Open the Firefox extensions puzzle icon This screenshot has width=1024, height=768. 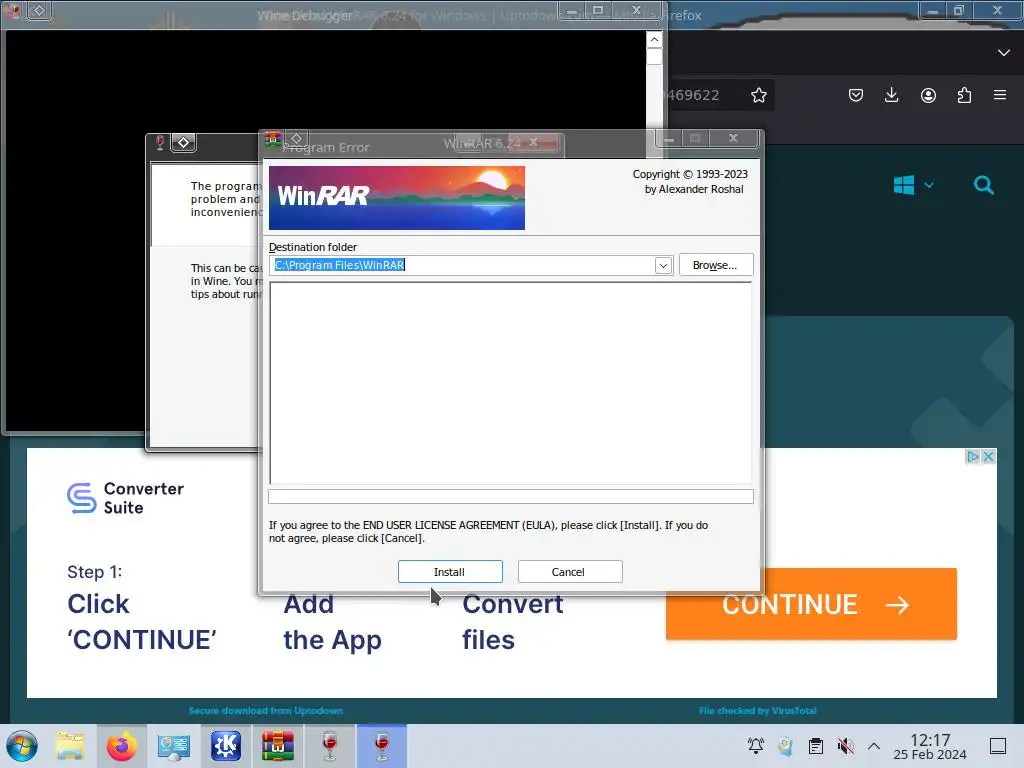point(964,95)
